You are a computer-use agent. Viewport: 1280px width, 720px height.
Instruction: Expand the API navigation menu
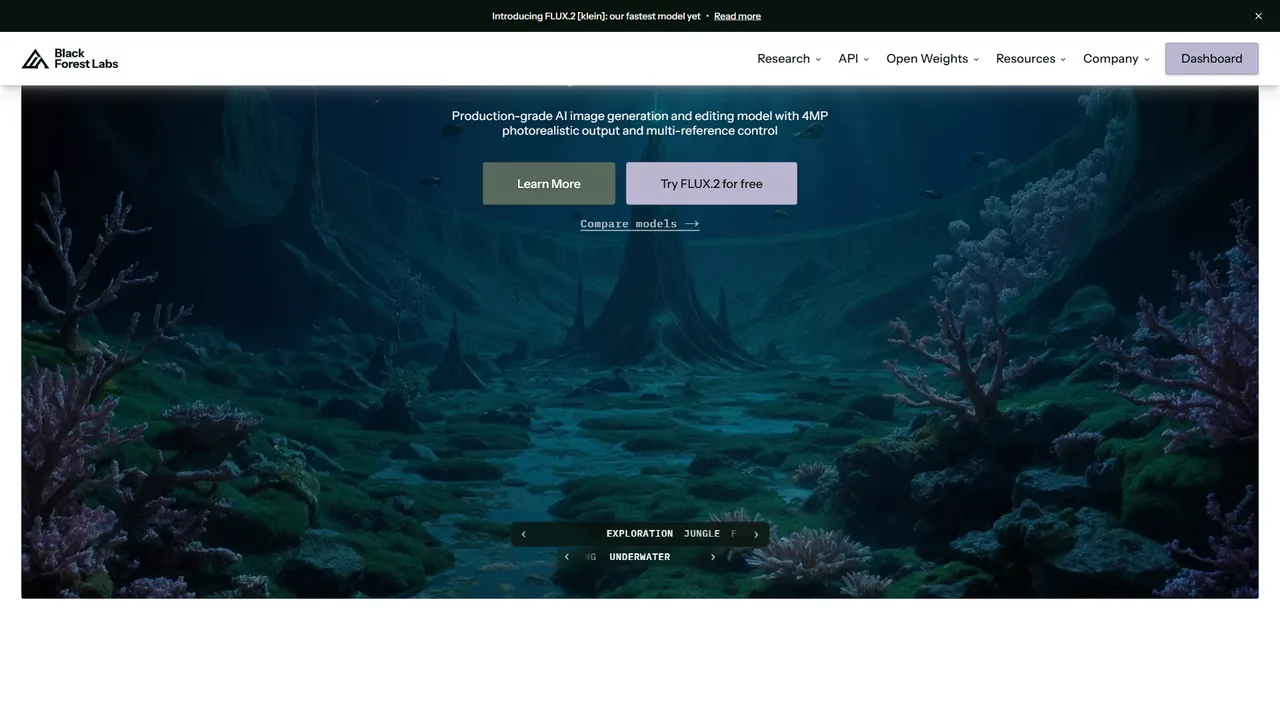853,59
